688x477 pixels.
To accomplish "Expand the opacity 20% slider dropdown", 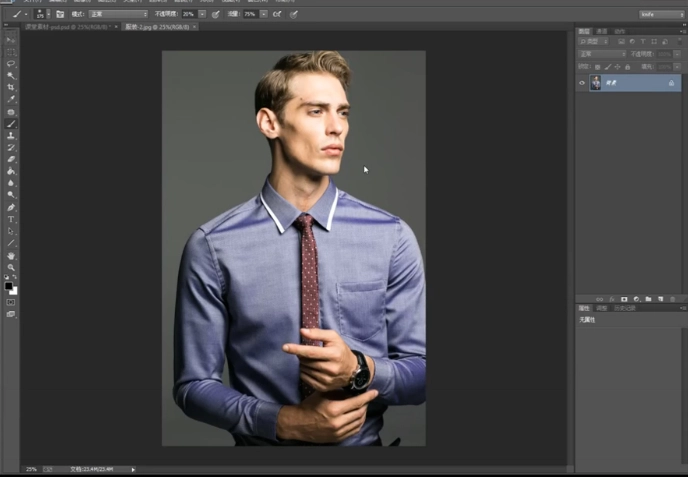I will tap(203, 15).
